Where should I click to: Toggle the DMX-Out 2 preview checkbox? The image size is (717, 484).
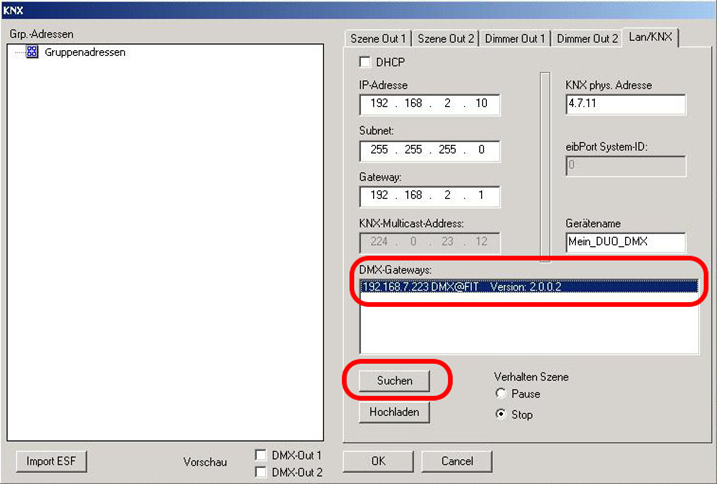pos(261,472)
